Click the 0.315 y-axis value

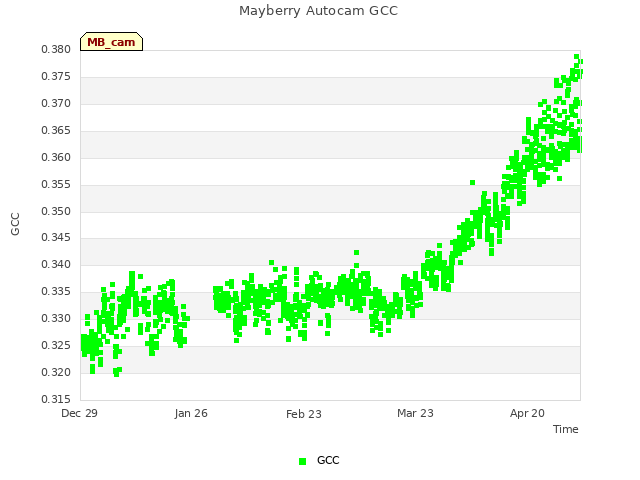tap(56, 399)
